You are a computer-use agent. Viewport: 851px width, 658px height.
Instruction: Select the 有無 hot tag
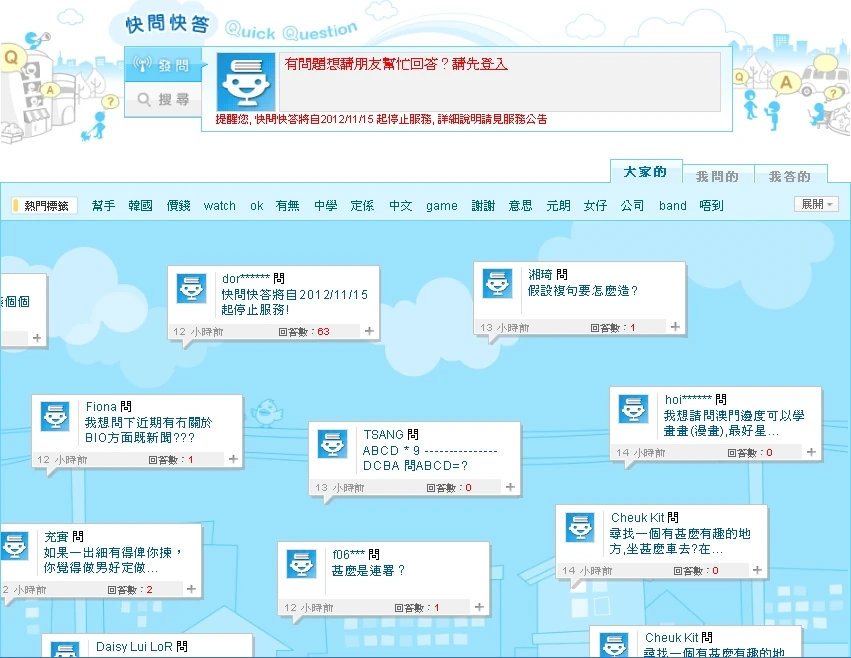point(288,206)
